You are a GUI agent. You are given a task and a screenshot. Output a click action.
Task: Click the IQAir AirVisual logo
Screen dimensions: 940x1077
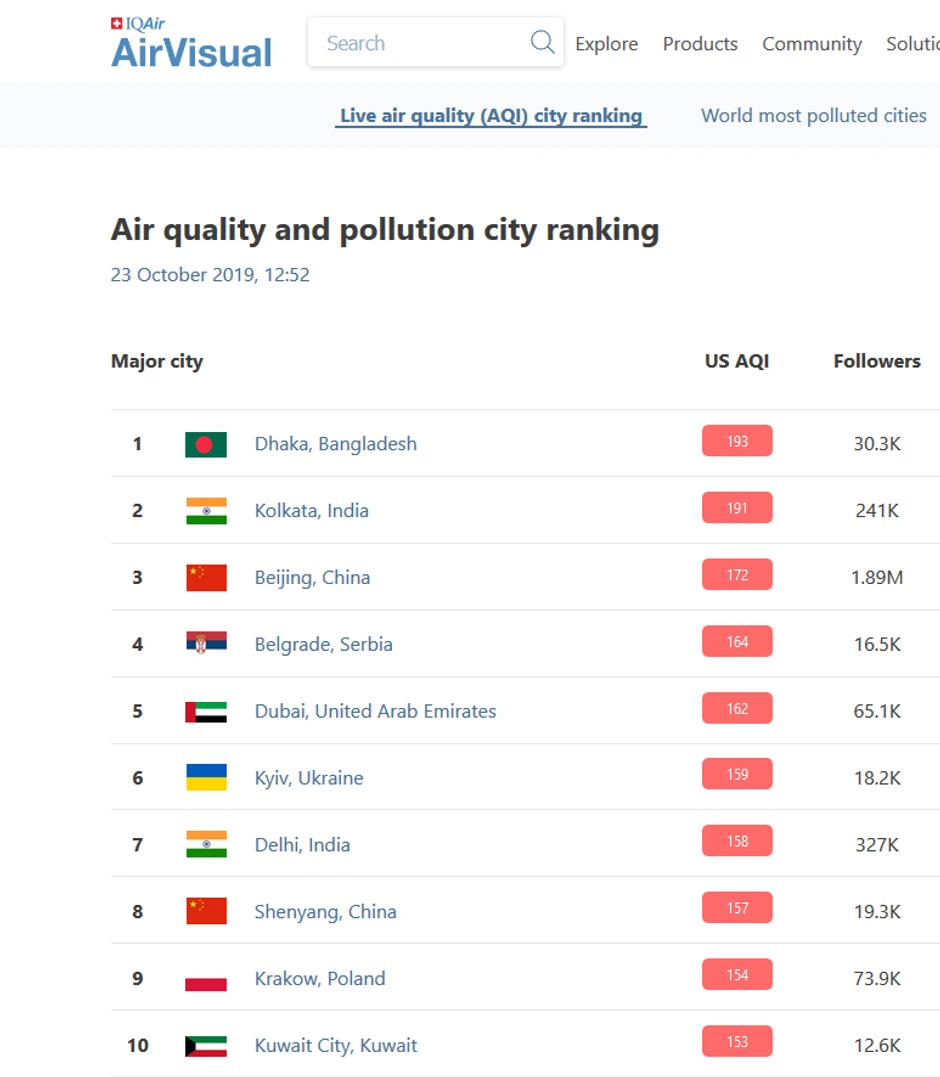click(x=191, y=43)
